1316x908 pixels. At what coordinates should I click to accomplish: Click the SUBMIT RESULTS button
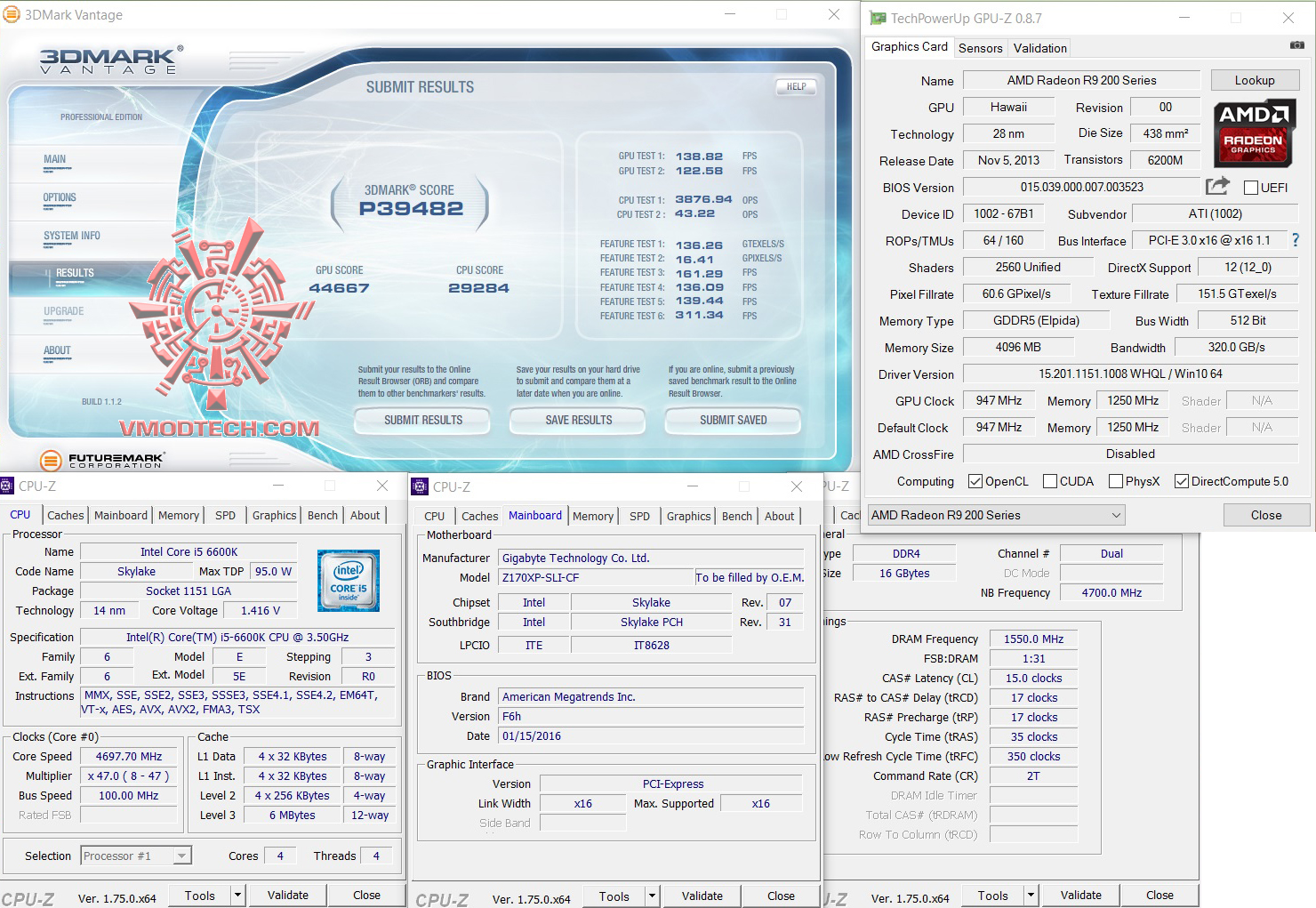423,420
